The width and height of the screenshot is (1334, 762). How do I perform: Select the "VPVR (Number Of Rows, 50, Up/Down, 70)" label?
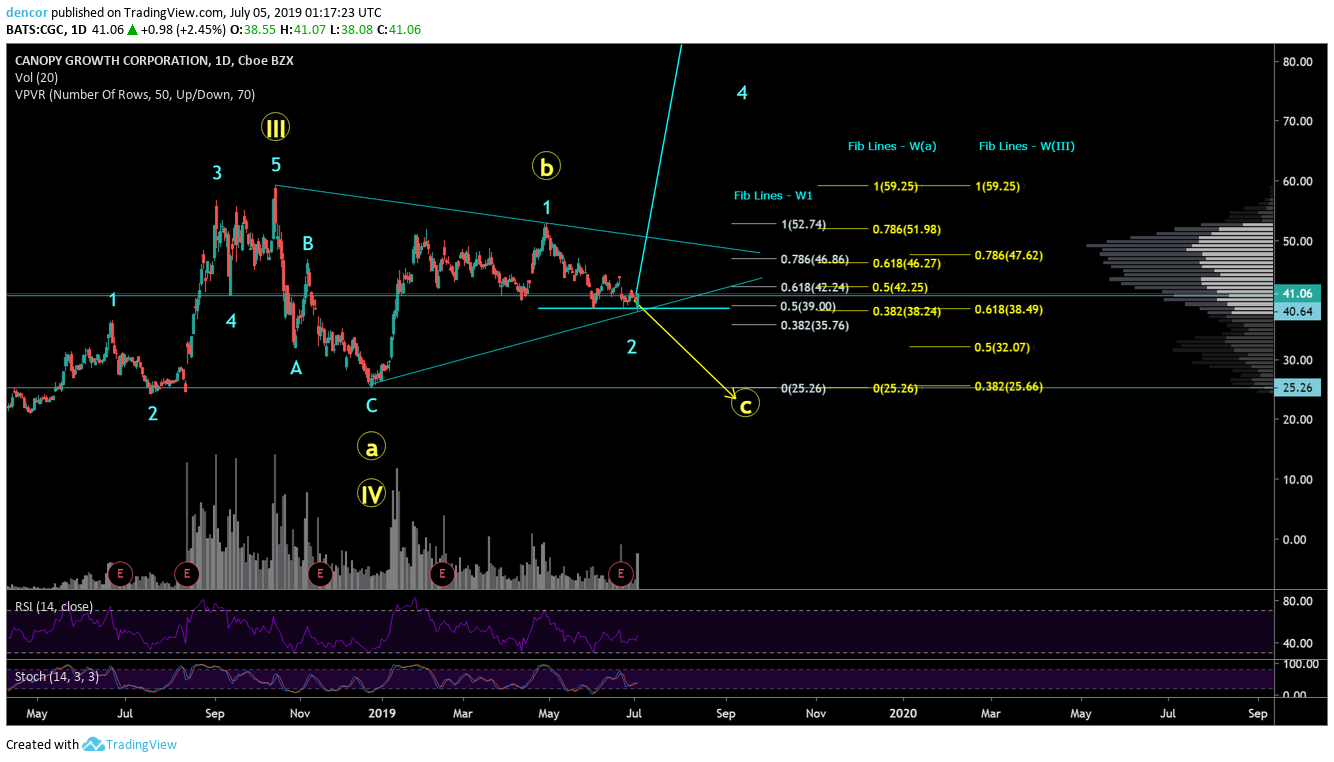(x=135, y=95)
